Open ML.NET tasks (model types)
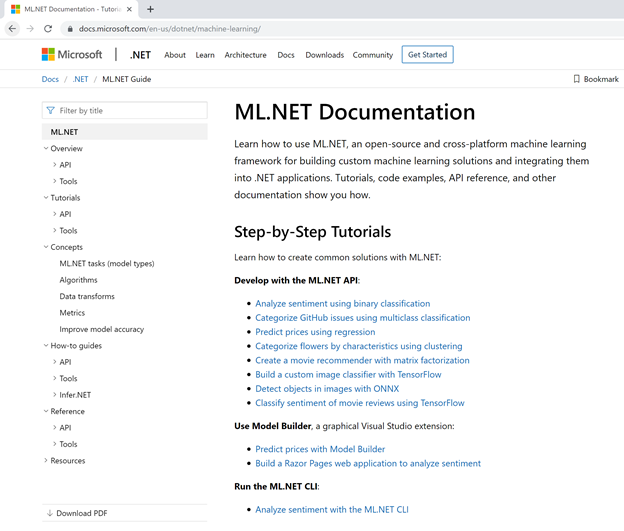 107,264
